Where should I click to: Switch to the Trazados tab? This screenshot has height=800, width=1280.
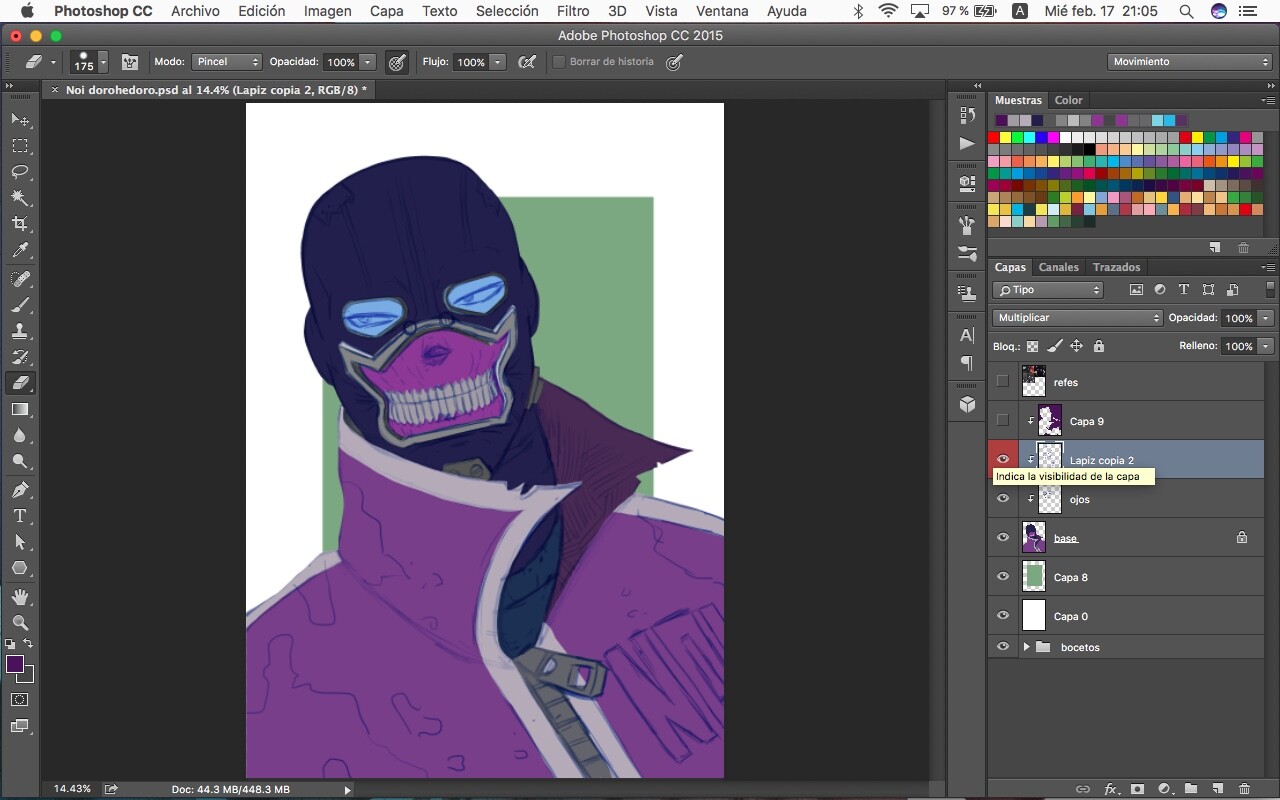(1116, 267)
